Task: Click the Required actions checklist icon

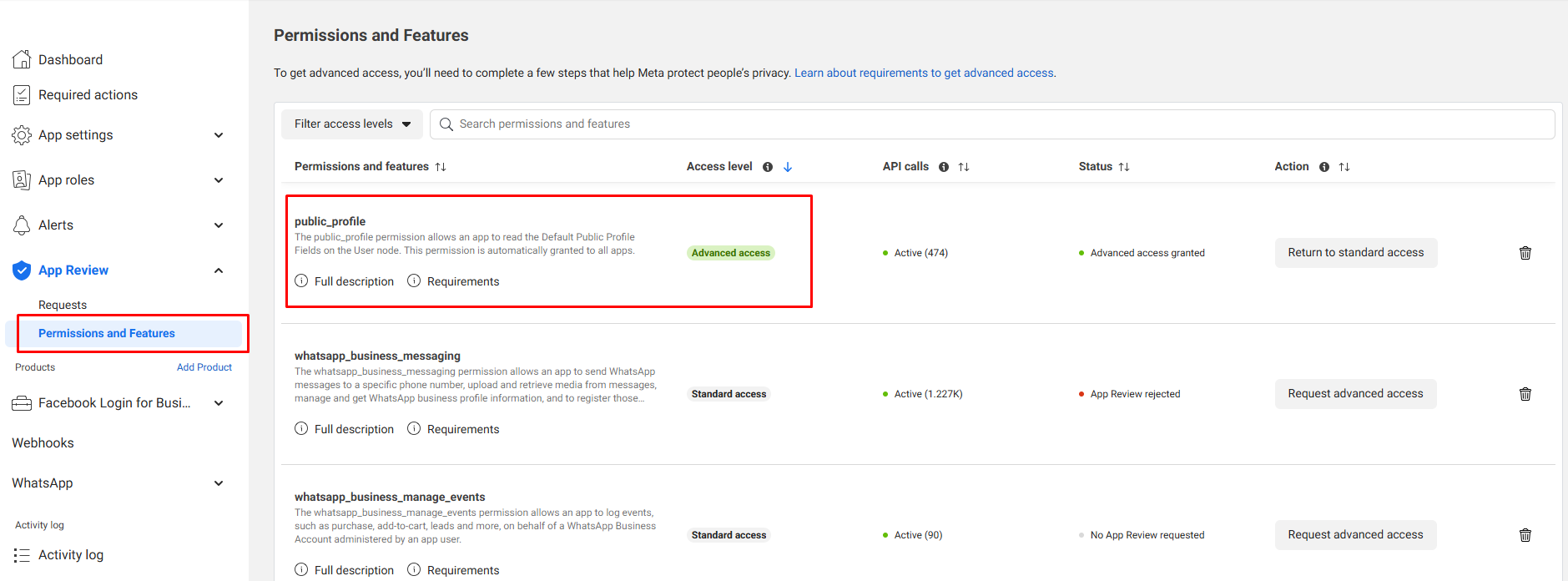Action: 22,95
